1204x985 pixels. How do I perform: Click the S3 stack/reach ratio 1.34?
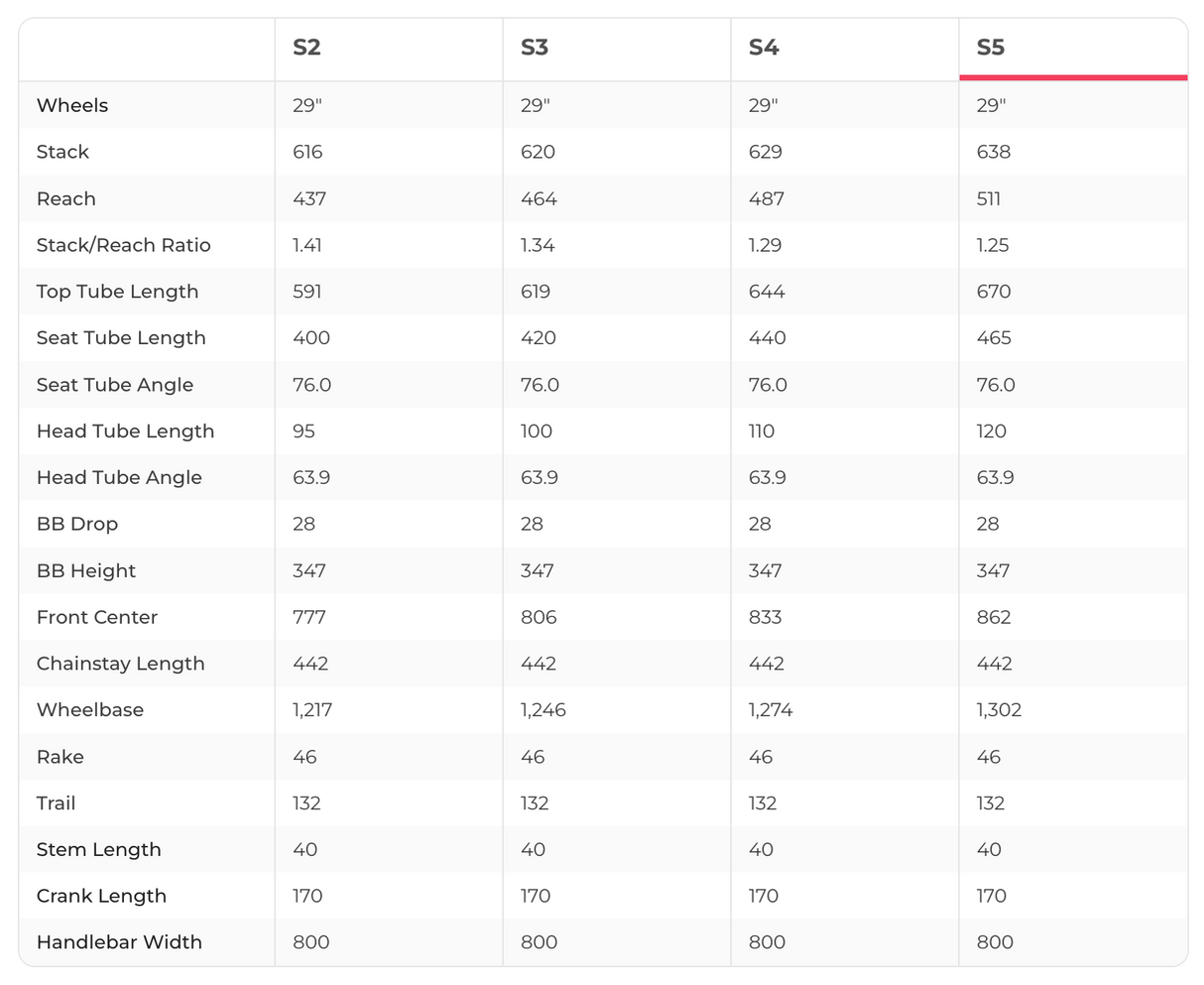[x=538, y=245]
